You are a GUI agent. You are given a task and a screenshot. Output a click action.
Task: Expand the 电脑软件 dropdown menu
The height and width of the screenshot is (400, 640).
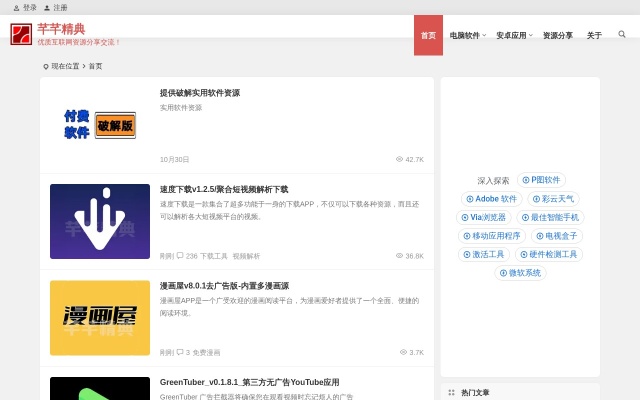(x=467, y=35)
